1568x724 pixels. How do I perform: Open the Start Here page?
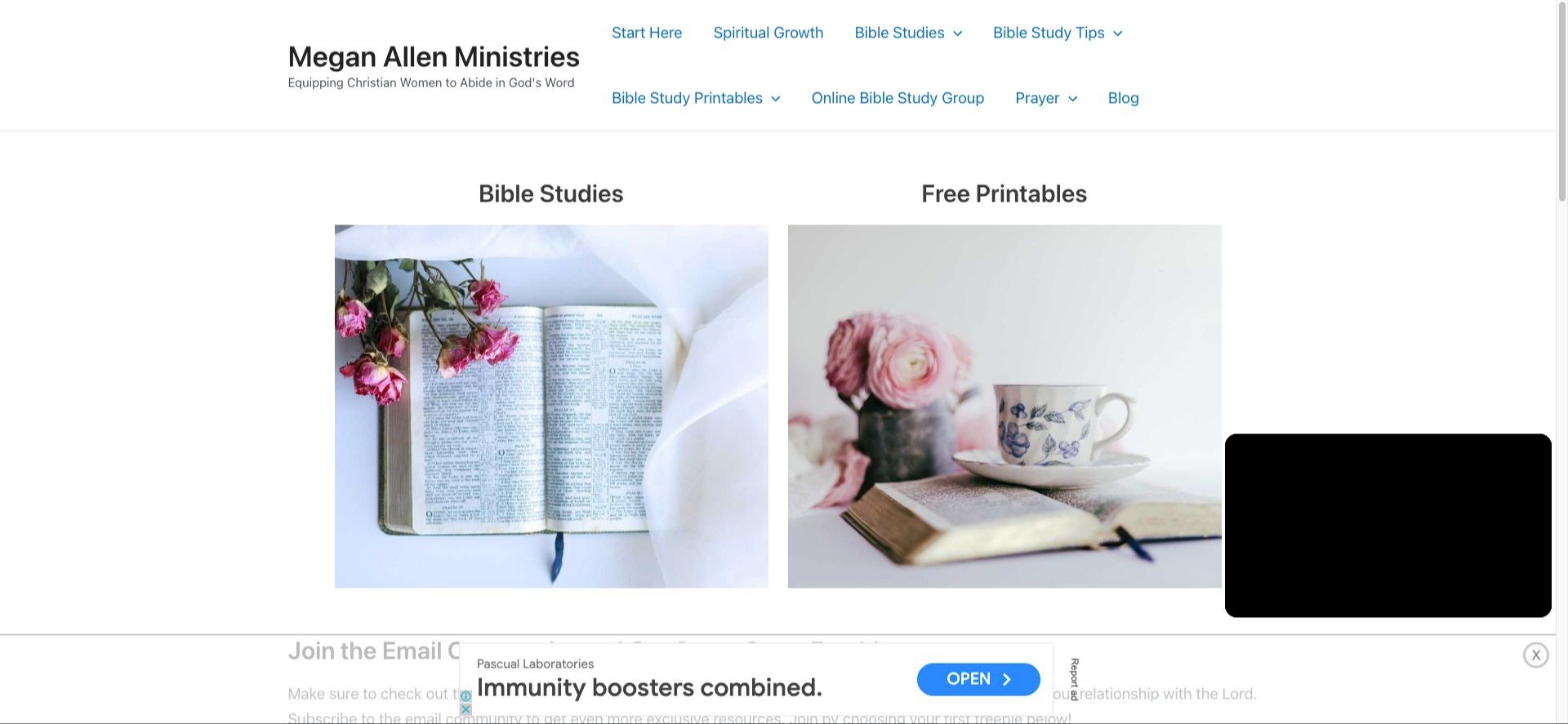[x=647, y=33]
